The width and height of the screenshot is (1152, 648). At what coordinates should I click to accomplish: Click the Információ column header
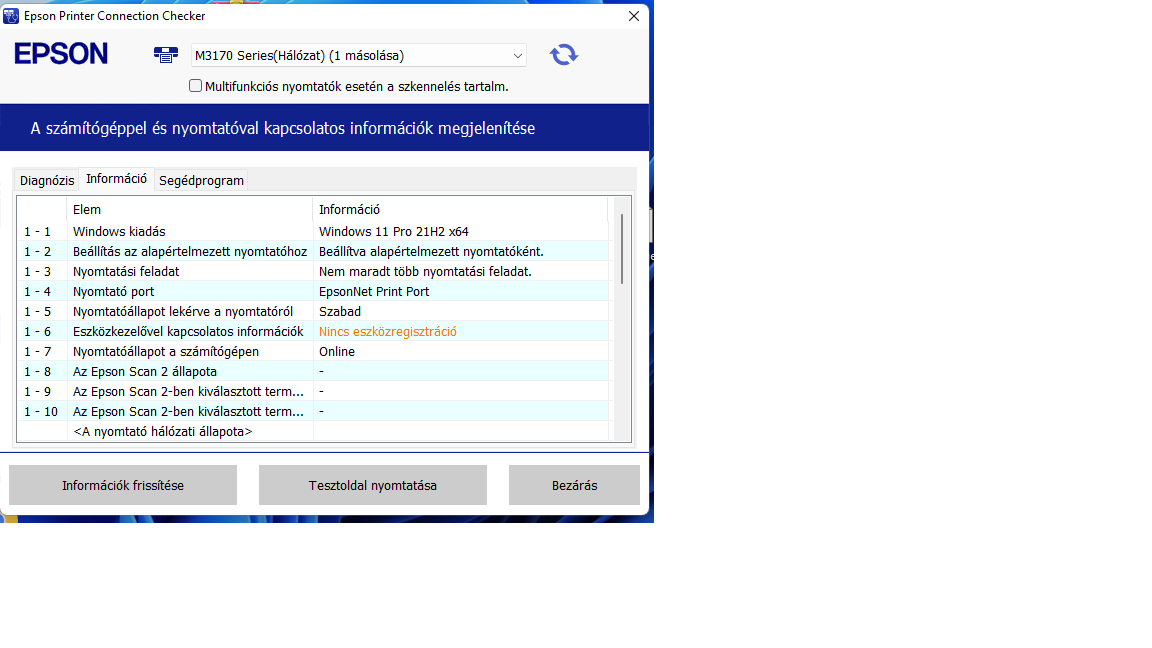point(461,209)
